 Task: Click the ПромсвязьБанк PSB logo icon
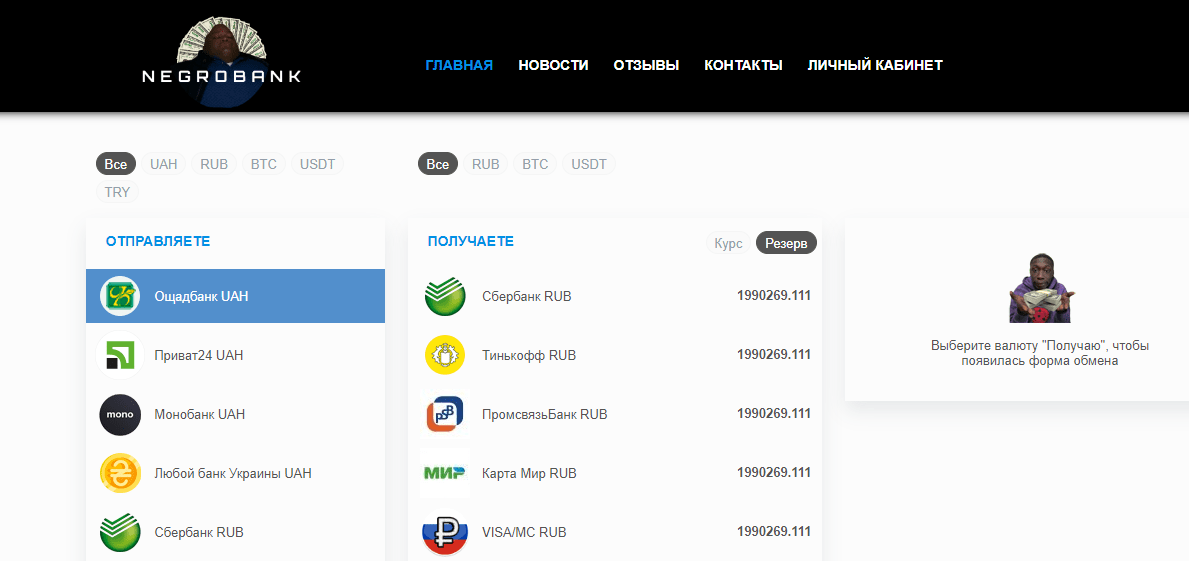click(x=445, y=414)
